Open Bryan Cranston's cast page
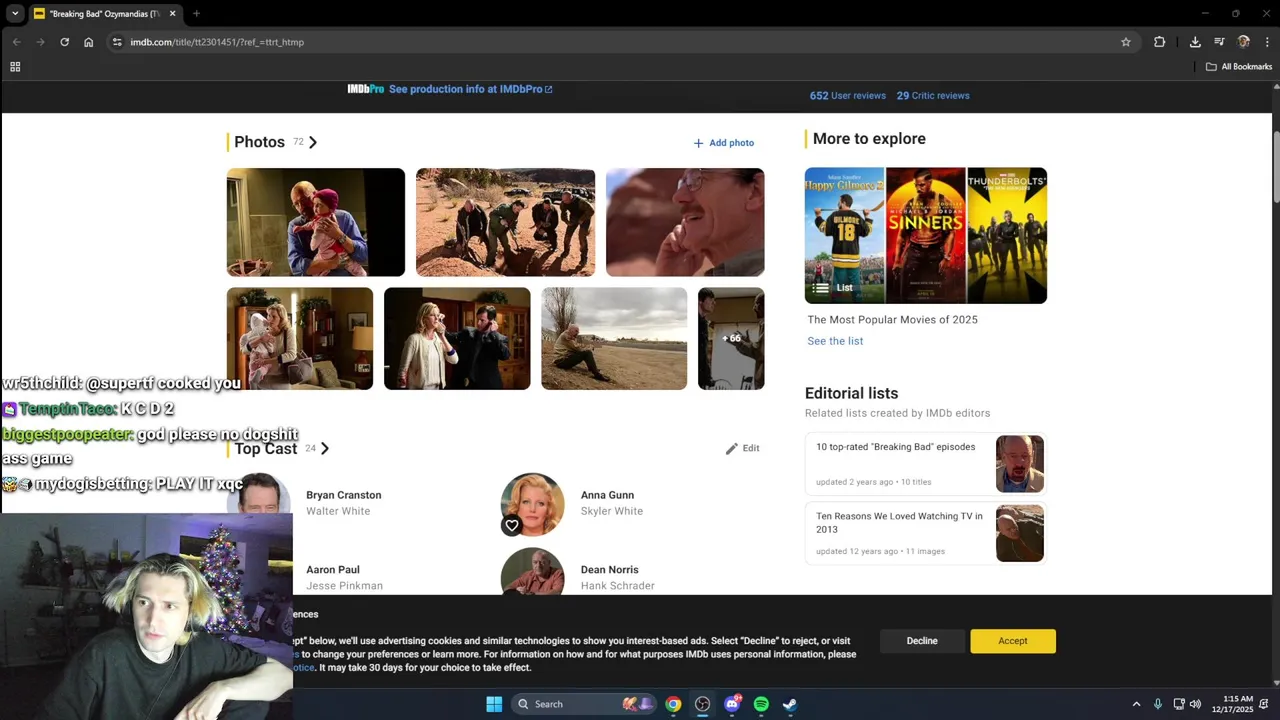Viewport: 1280px width, 720px height. [x=344, y=495]
